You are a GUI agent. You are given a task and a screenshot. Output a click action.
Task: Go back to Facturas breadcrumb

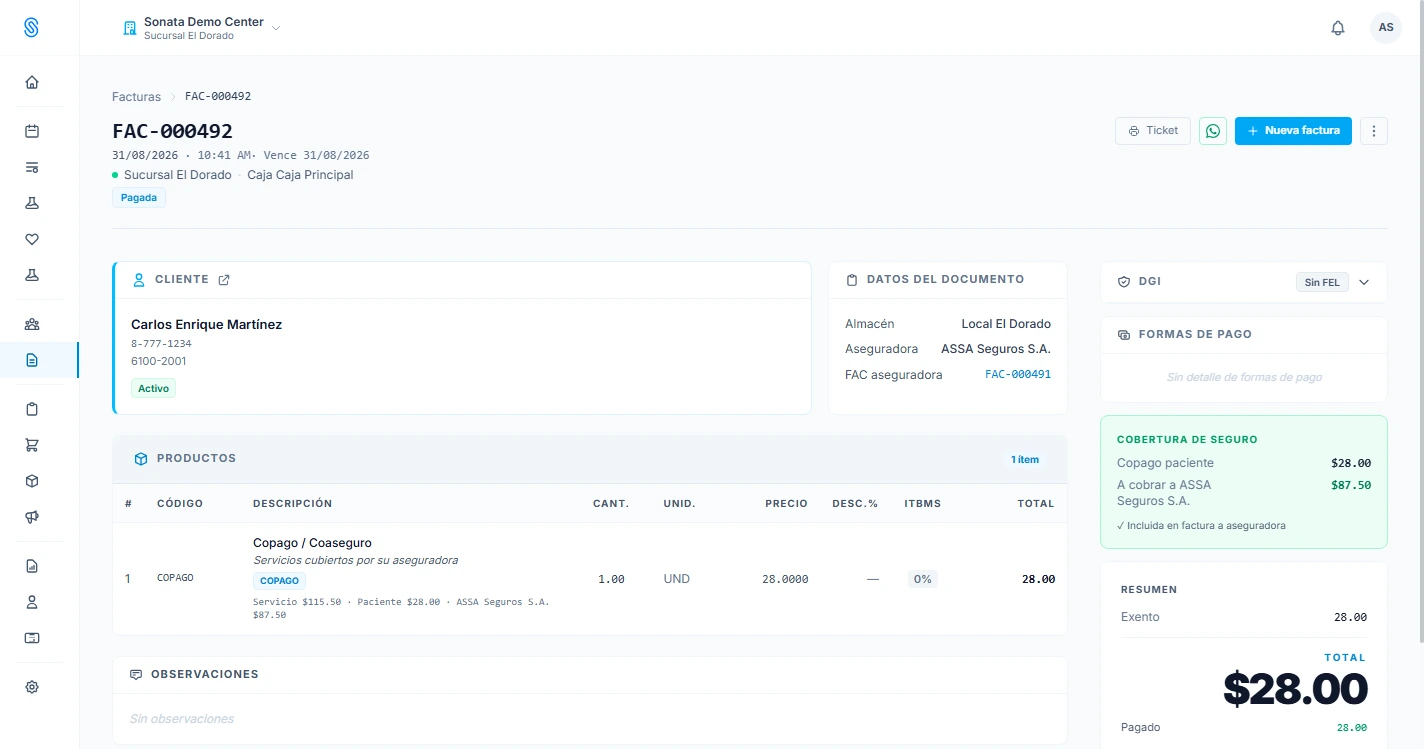coord(136,97)
